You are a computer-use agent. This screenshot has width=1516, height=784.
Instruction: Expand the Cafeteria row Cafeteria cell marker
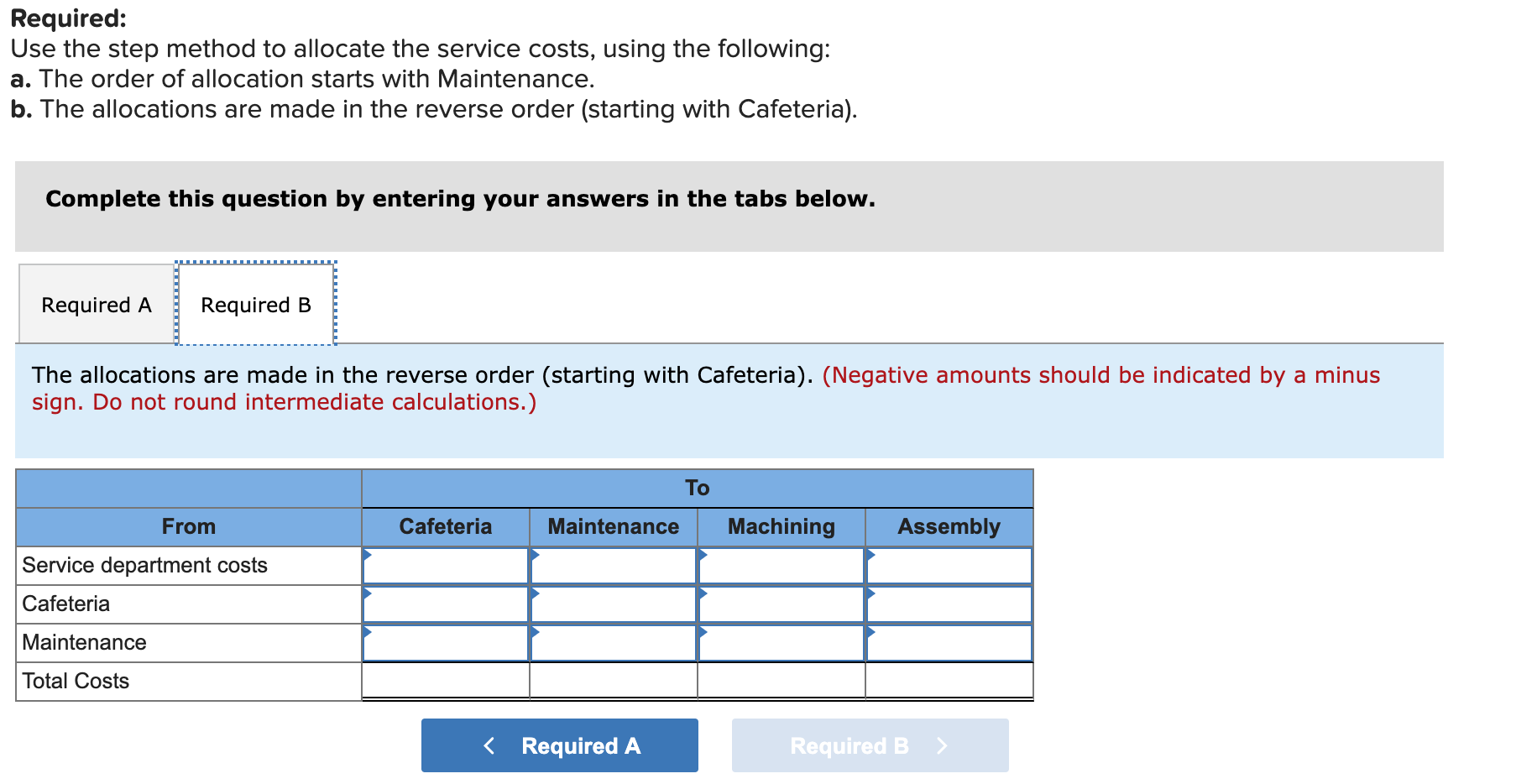[x=368, y=594]
